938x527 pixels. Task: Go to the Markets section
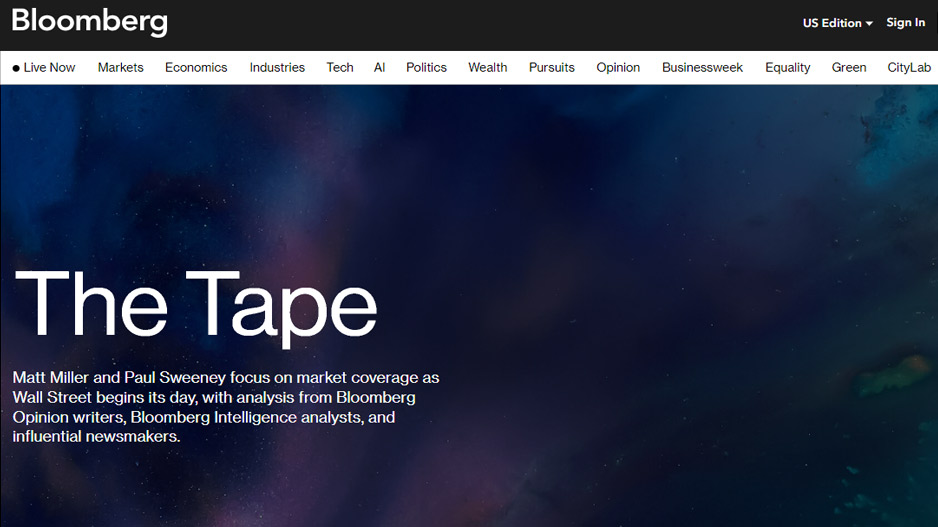click(x=120, y=68)
